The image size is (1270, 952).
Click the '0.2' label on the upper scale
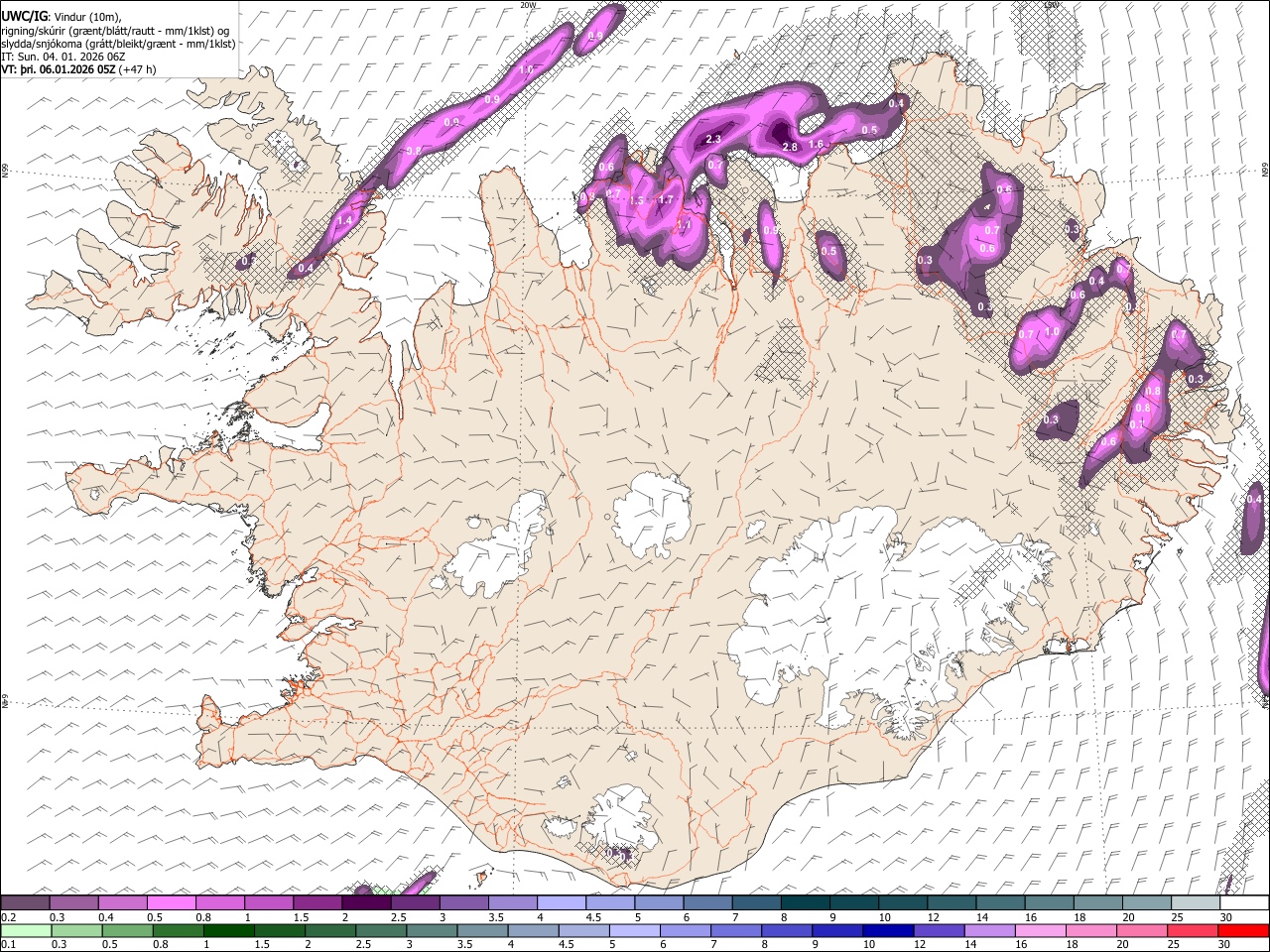pyautogui.click(x=8, y=917)
